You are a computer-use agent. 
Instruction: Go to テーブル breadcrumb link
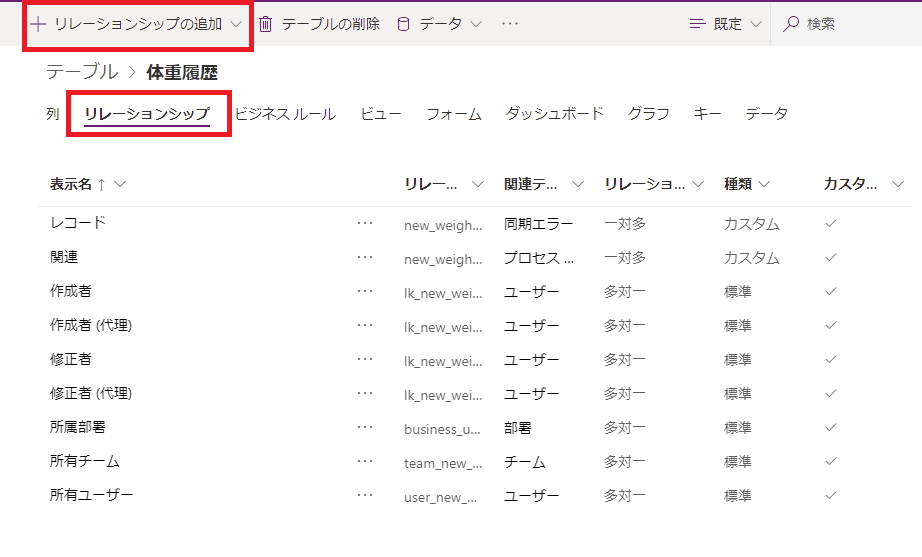coord(82,72)
